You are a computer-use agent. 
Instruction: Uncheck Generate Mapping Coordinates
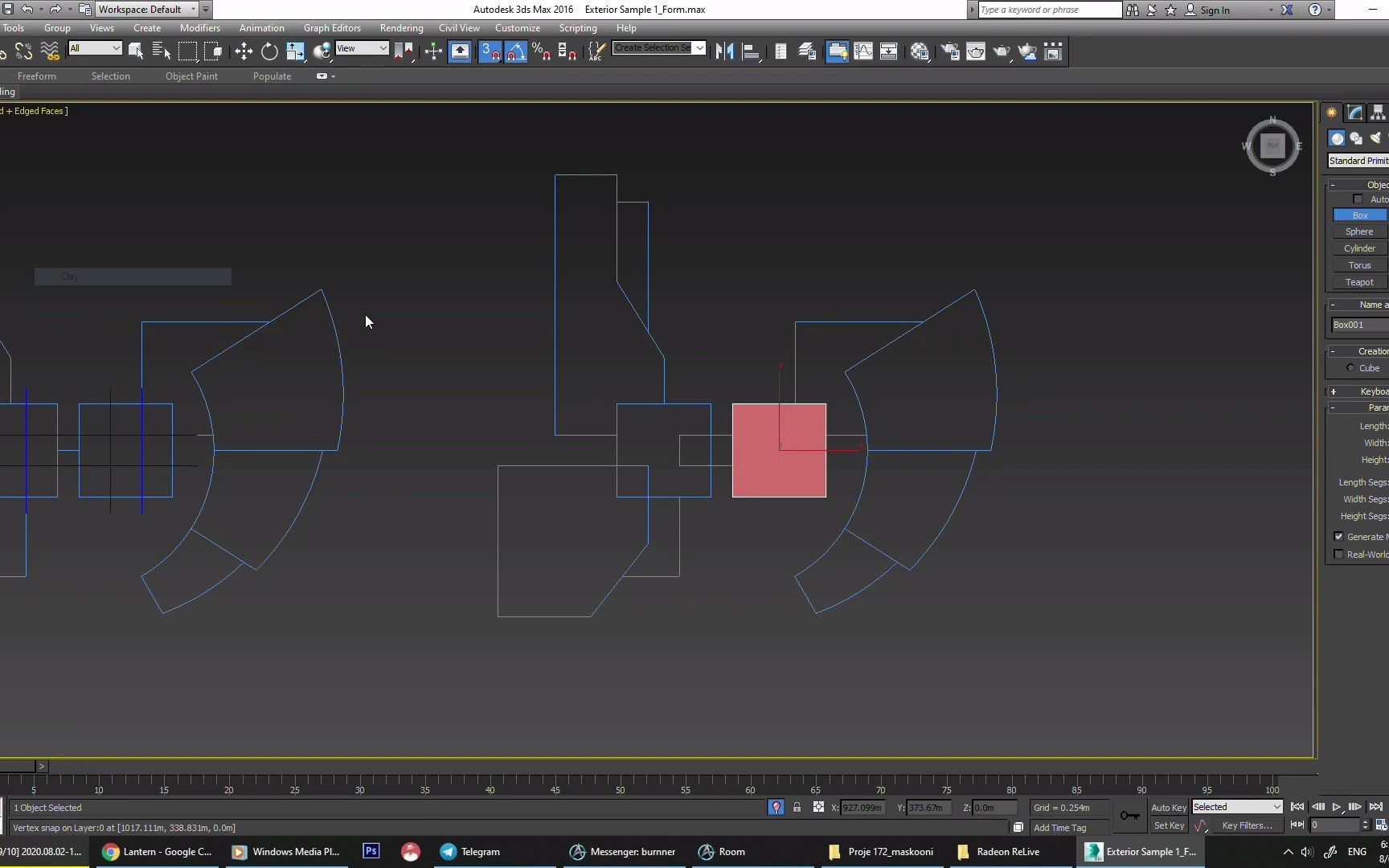pos(1338,536)
